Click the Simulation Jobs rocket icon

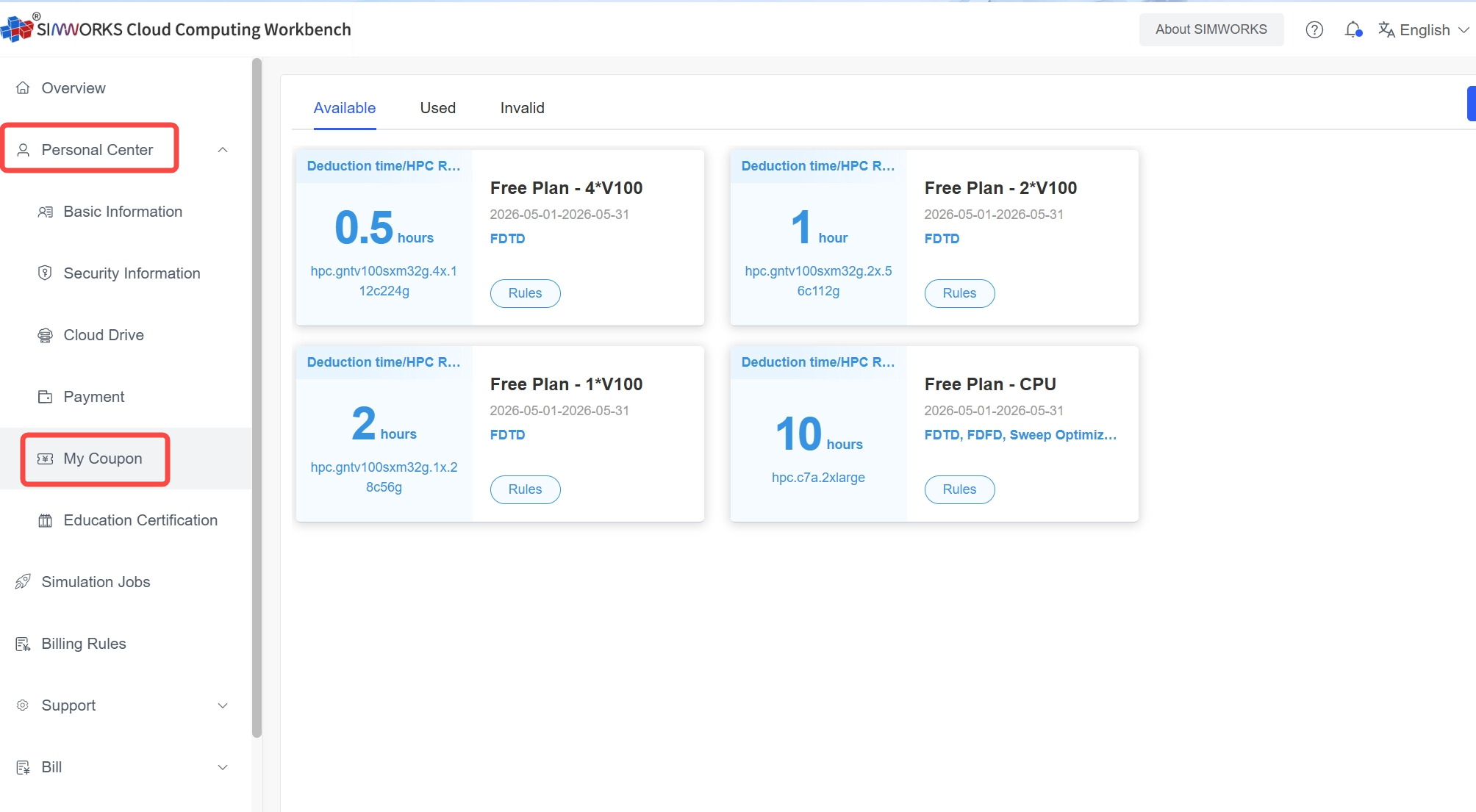23,582
